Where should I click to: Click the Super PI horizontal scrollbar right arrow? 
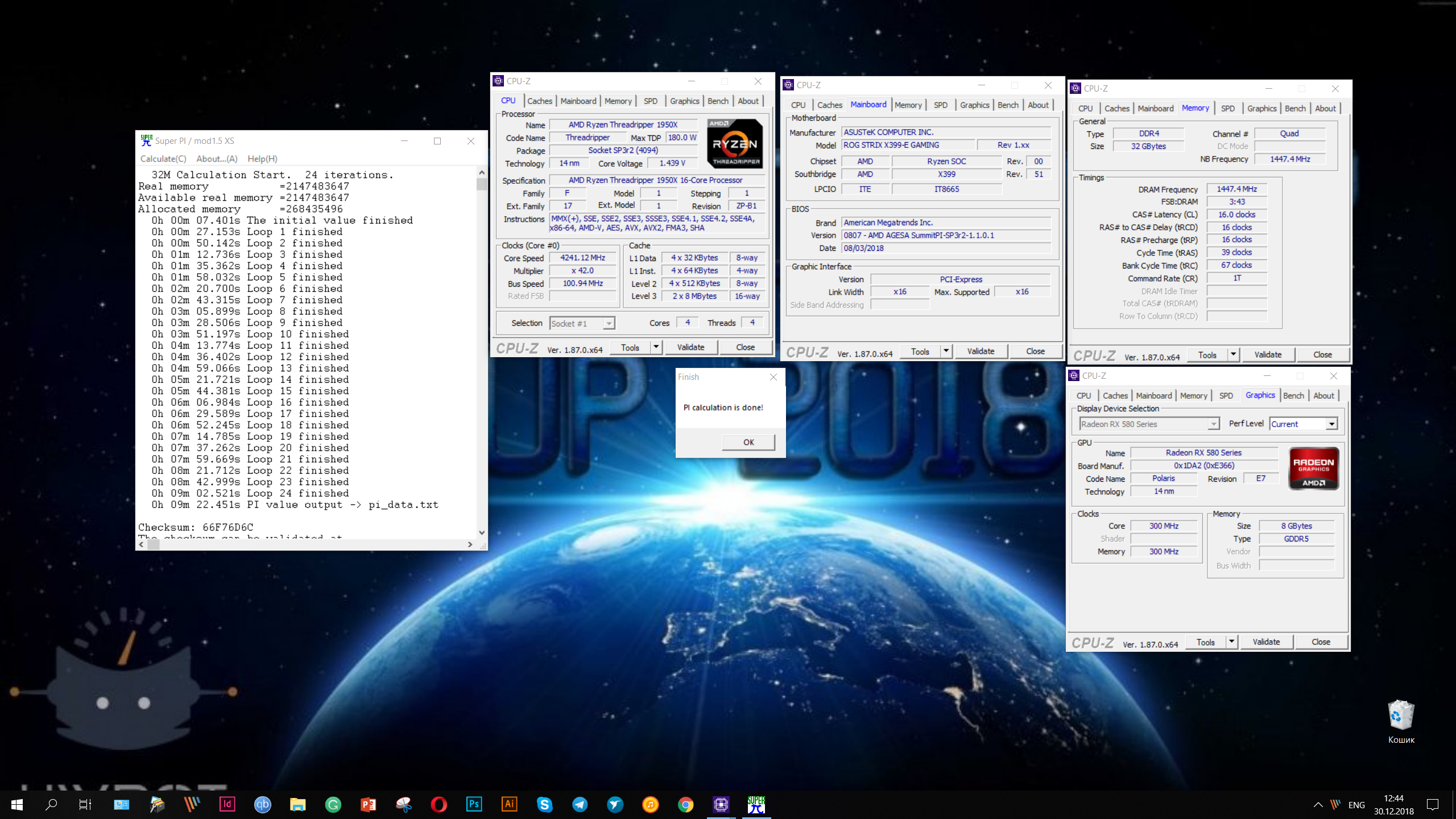tap(470, 544)
